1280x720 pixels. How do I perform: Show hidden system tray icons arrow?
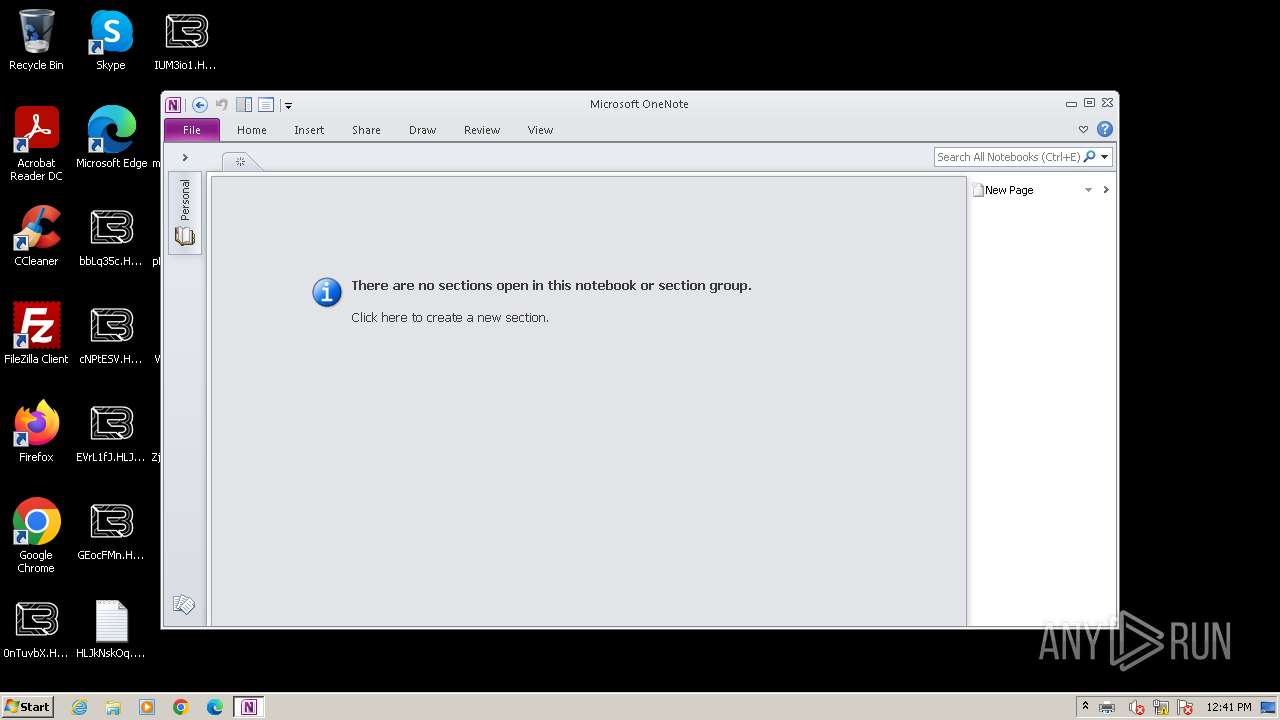click(1085, 707)
